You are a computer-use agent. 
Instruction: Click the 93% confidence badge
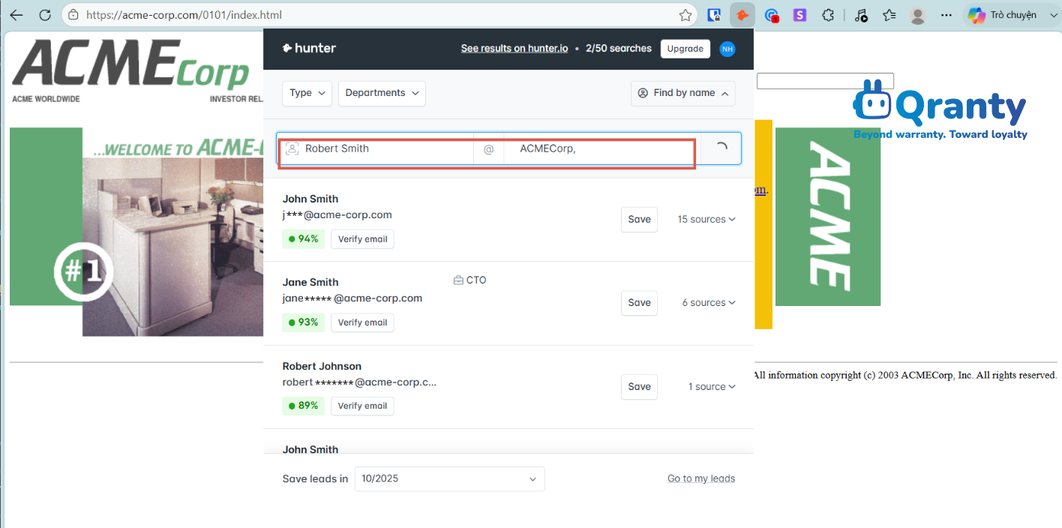click(x=303, y=322)
